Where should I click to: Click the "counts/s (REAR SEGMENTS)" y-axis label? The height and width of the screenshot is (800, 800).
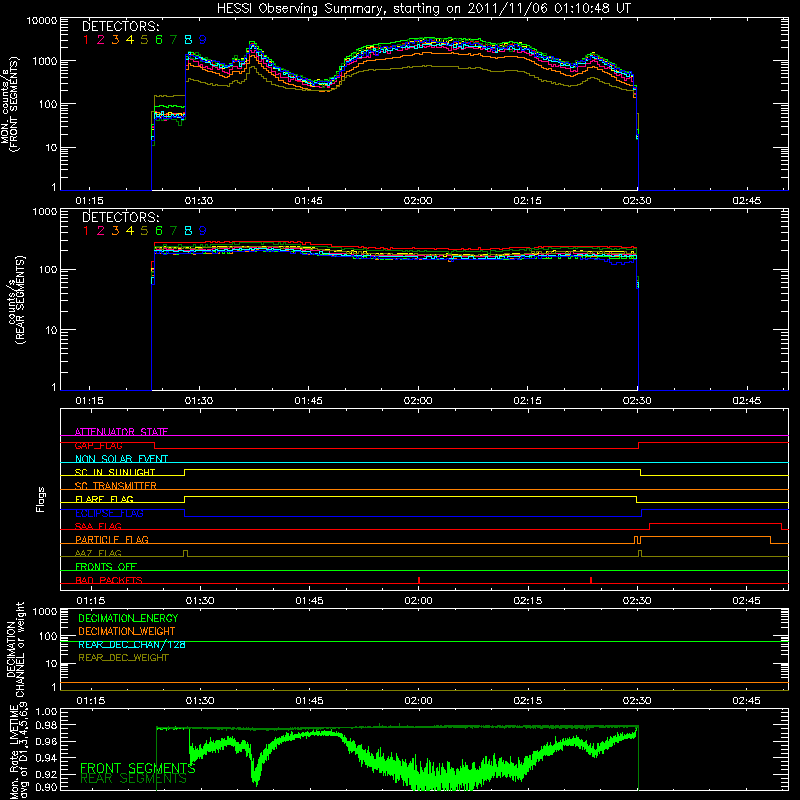[x=15, y=300]
